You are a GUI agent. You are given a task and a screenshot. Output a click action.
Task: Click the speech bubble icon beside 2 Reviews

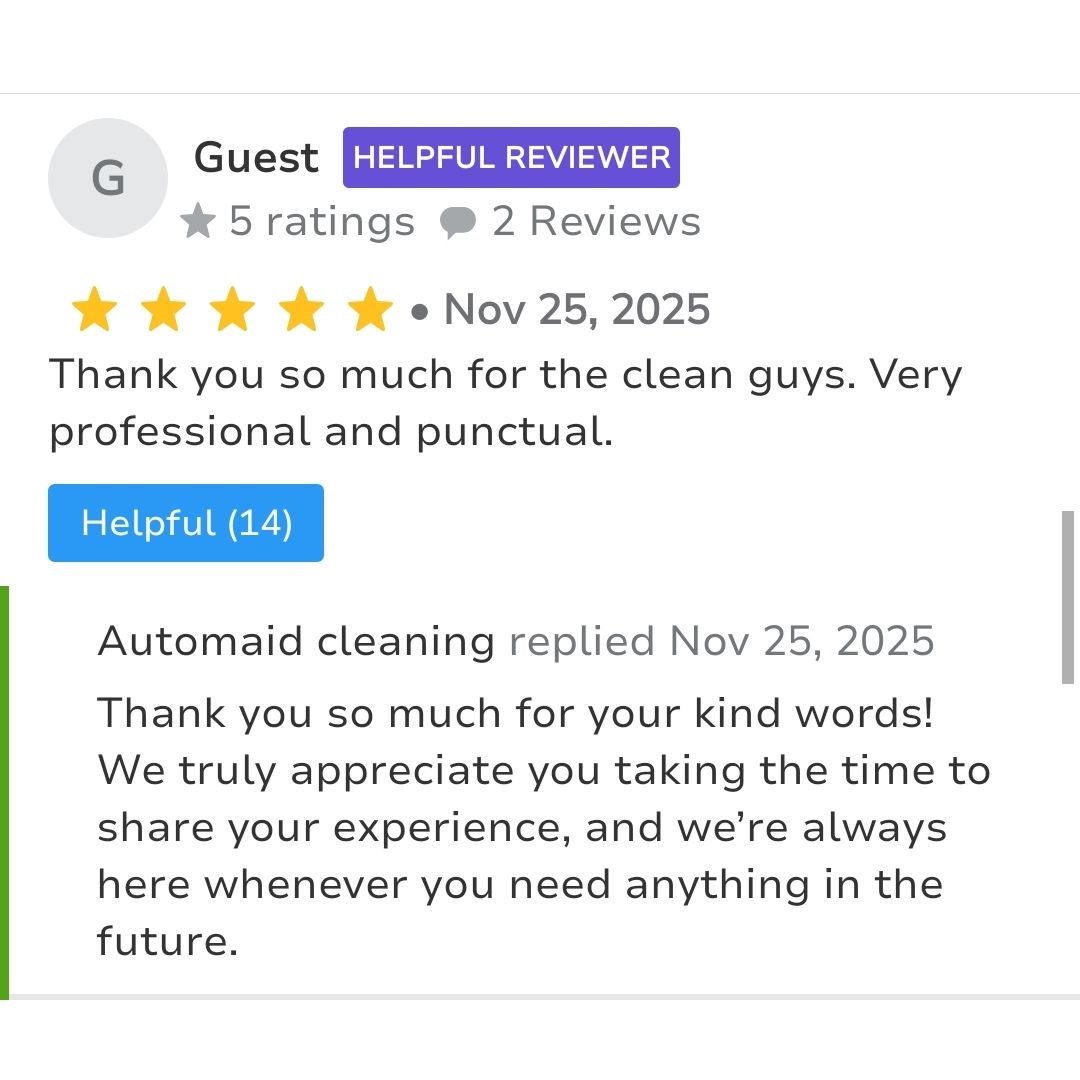[x=457, y=223]
